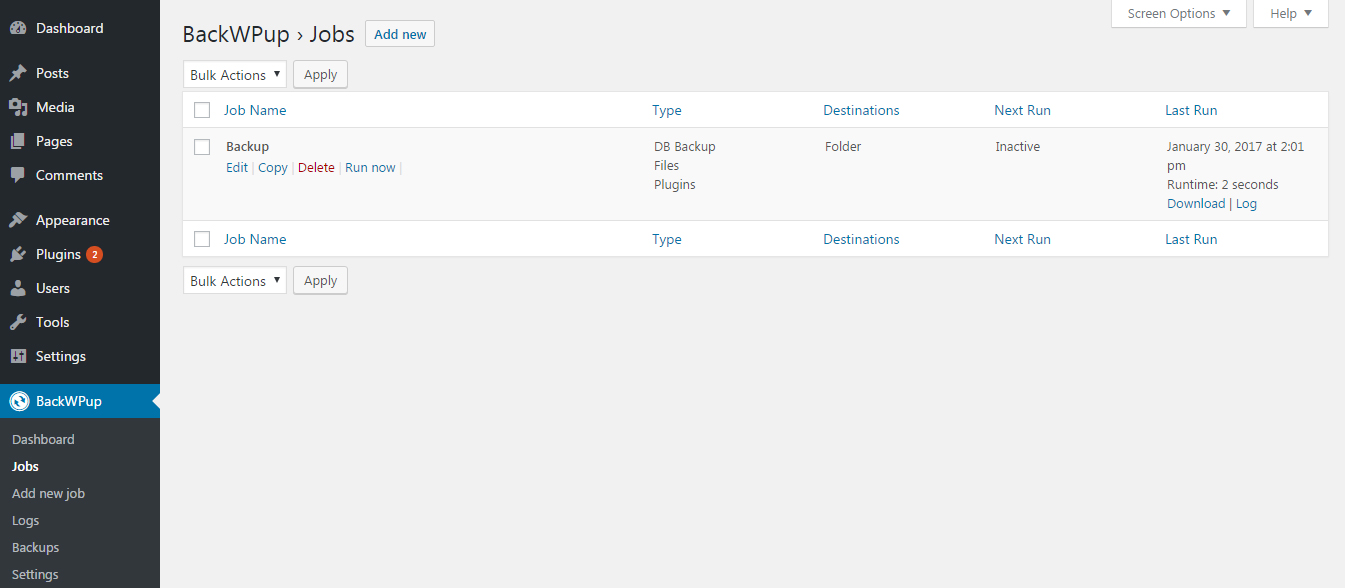Viewport: 1345px width, 588px height.
Task: Click Run now for Backup job
Action: 370,168
